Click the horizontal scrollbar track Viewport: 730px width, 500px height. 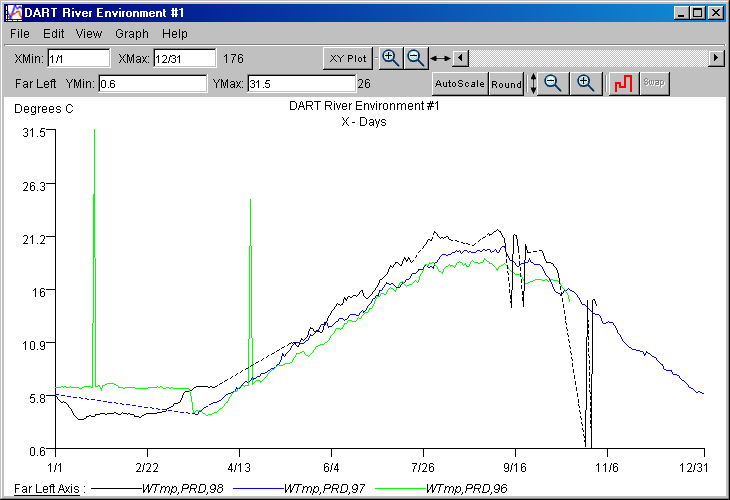point(587,58)
